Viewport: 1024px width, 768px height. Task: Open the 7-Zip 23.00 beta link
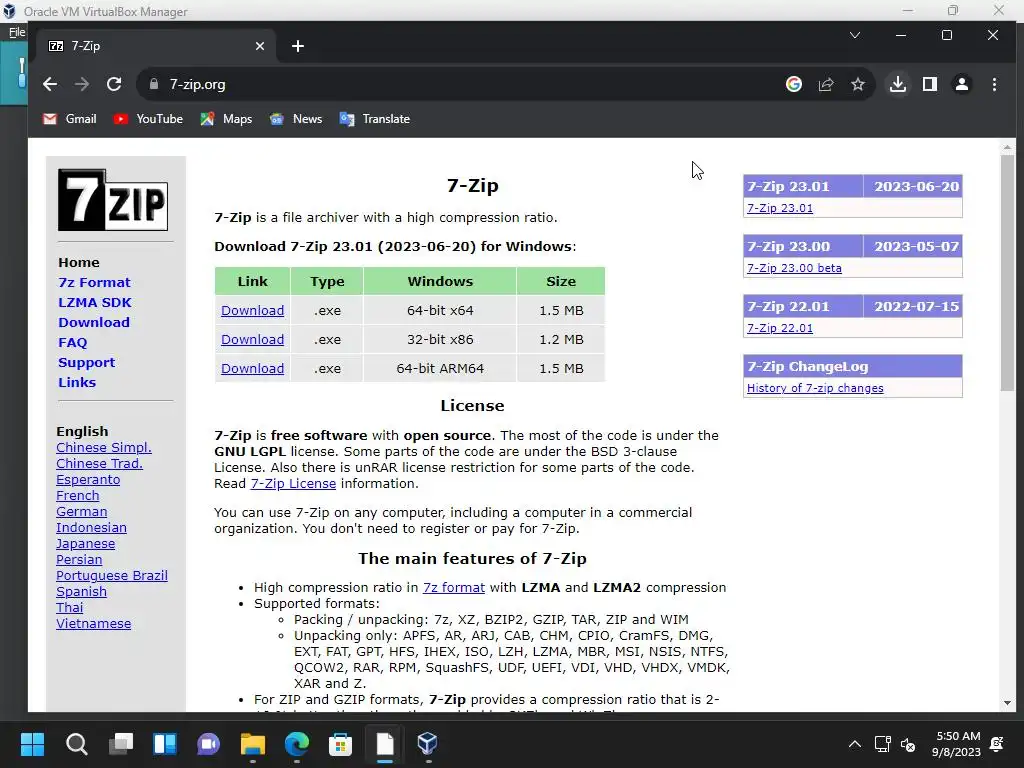[x=794, y=268]
